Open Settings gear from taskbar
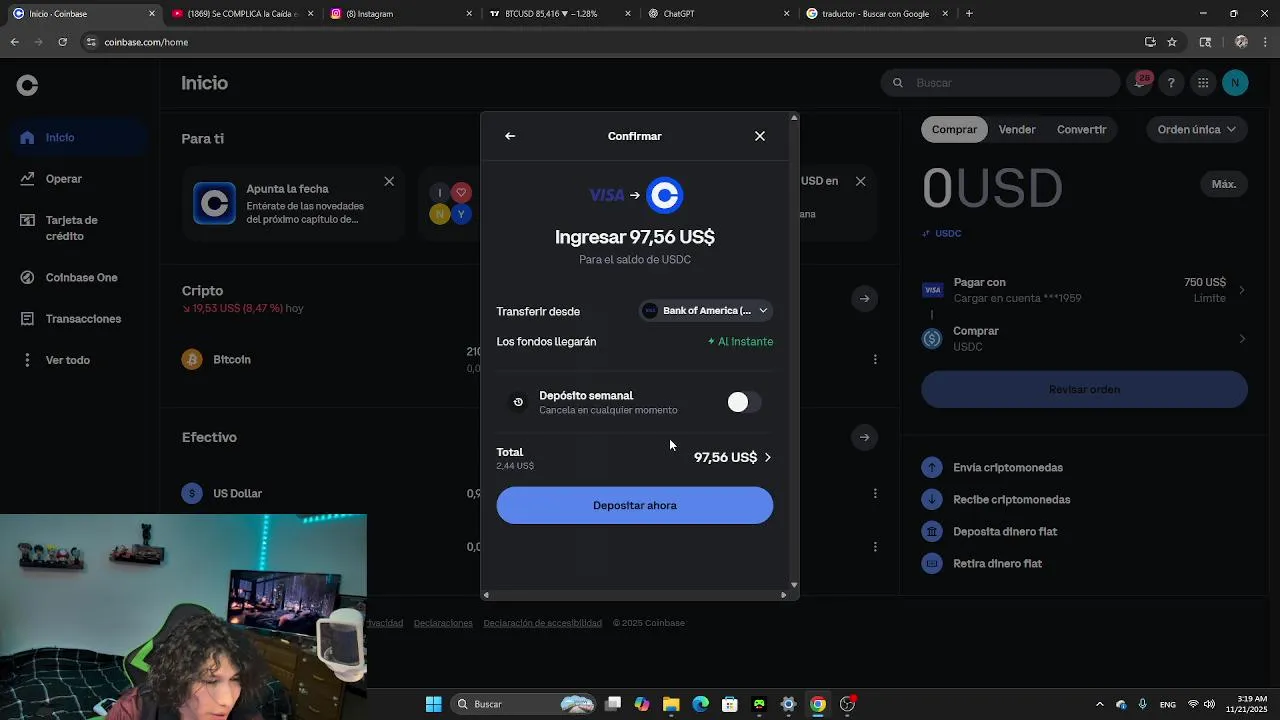Image resolution: width=1280 pixels, height=720 pixels. 788,704
